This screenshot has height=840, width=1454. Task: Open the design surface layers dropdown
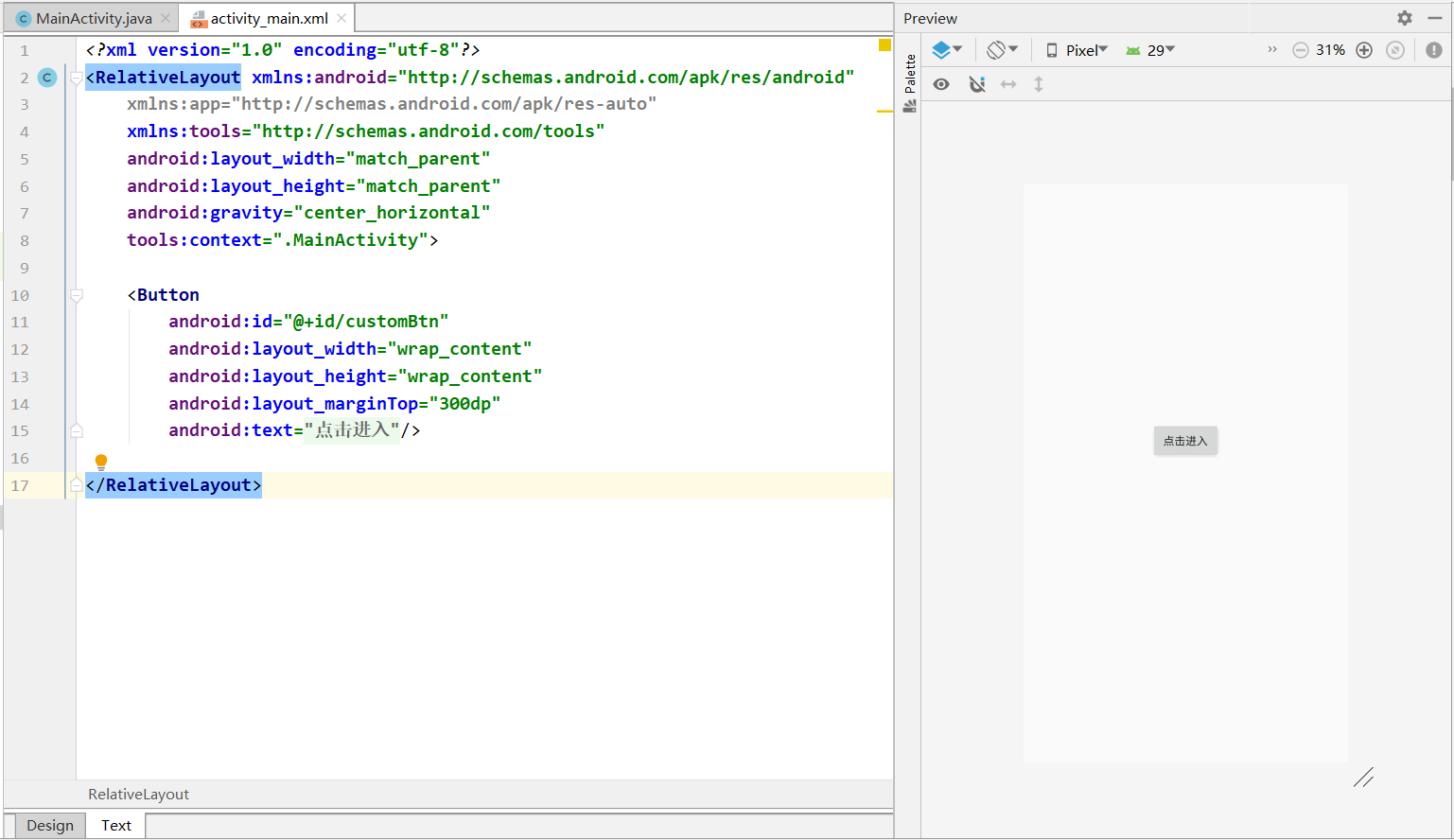pyautogui.click(x=947, y=50)
